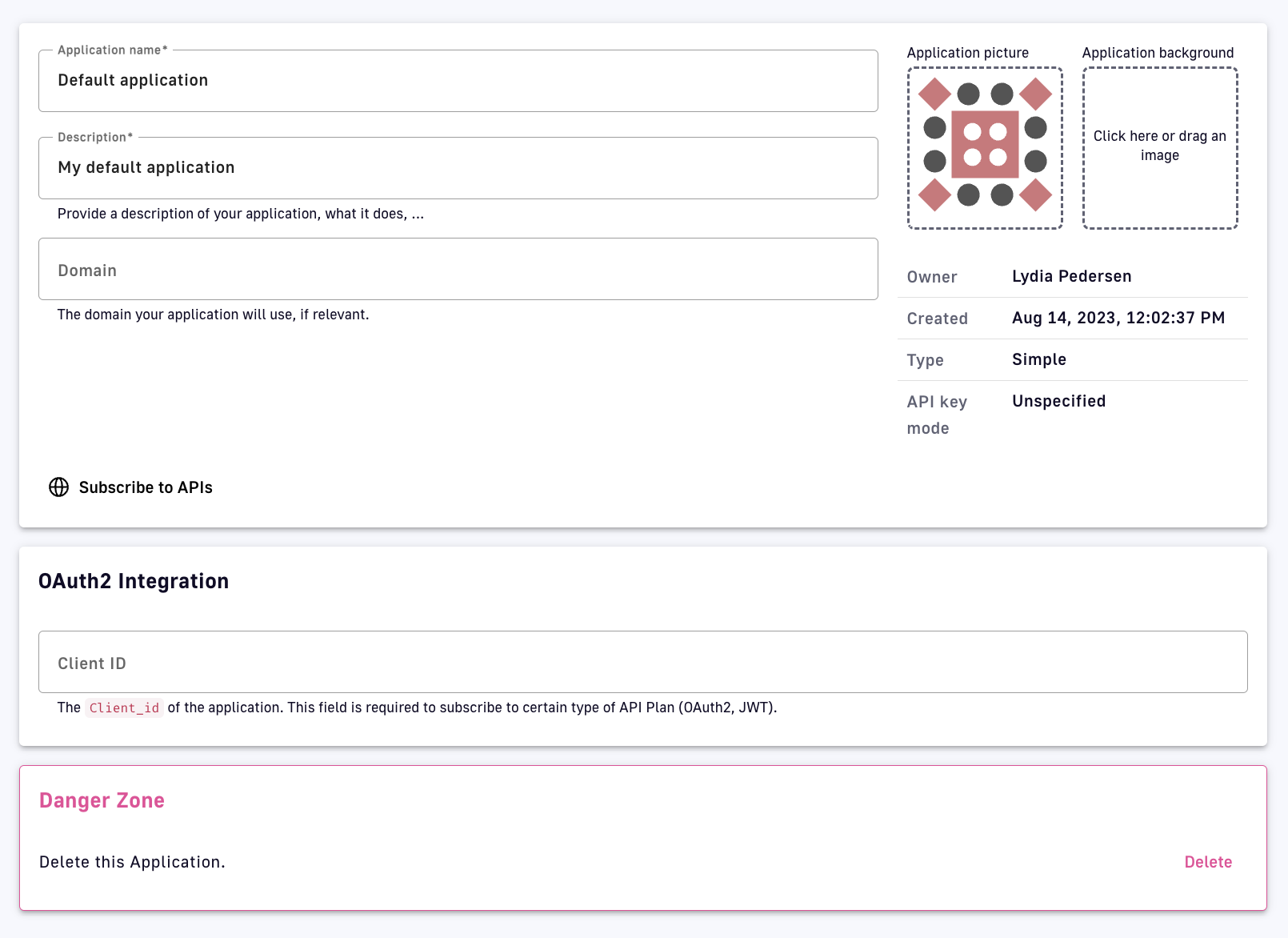Click the owner name Lydia Pedersen
The height and width of the screenshot is (938, 1288).
(1071, 276)
